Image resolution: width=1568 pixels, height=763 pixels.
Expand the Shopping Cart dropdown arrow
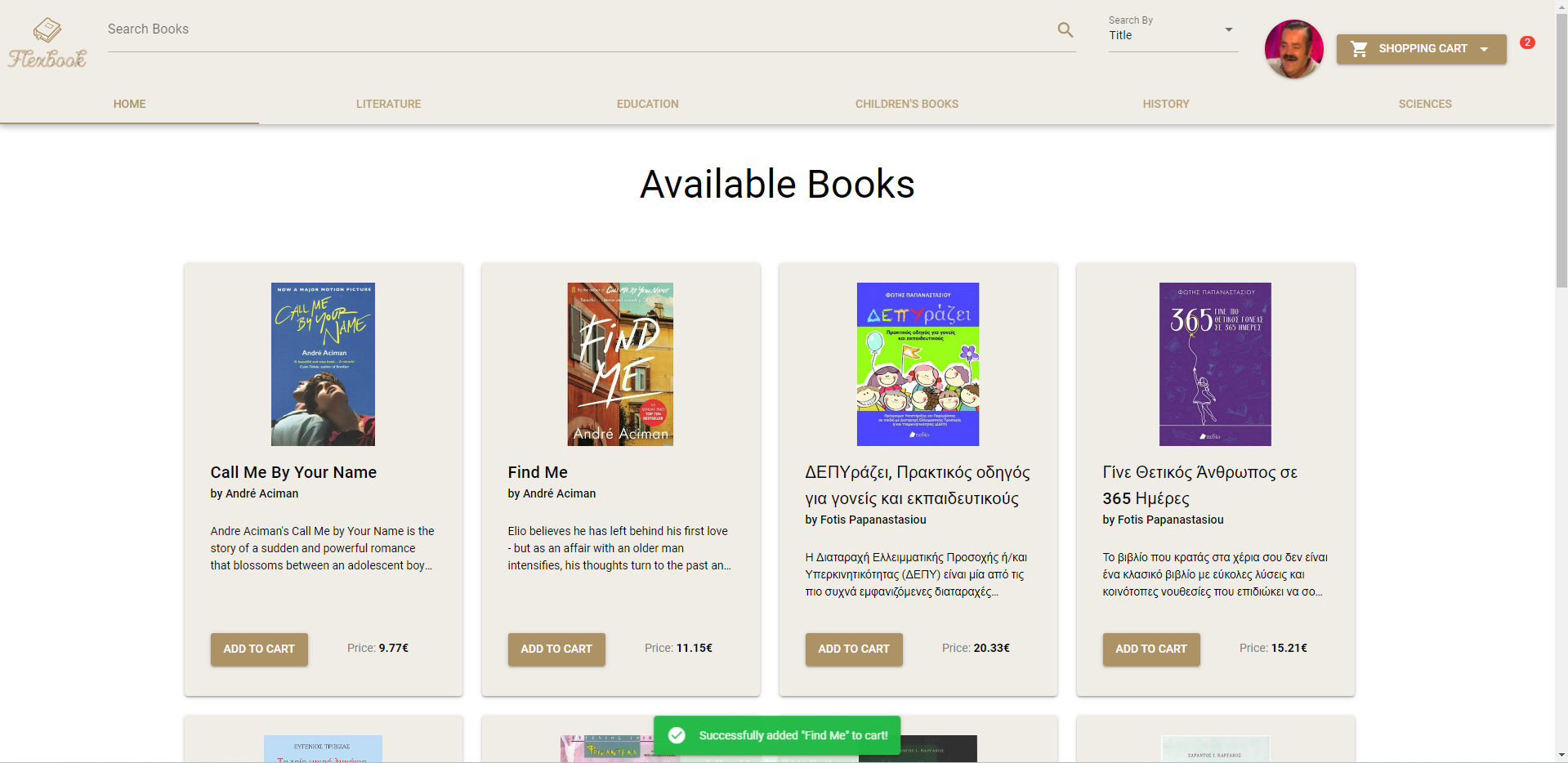(1484, 49)
